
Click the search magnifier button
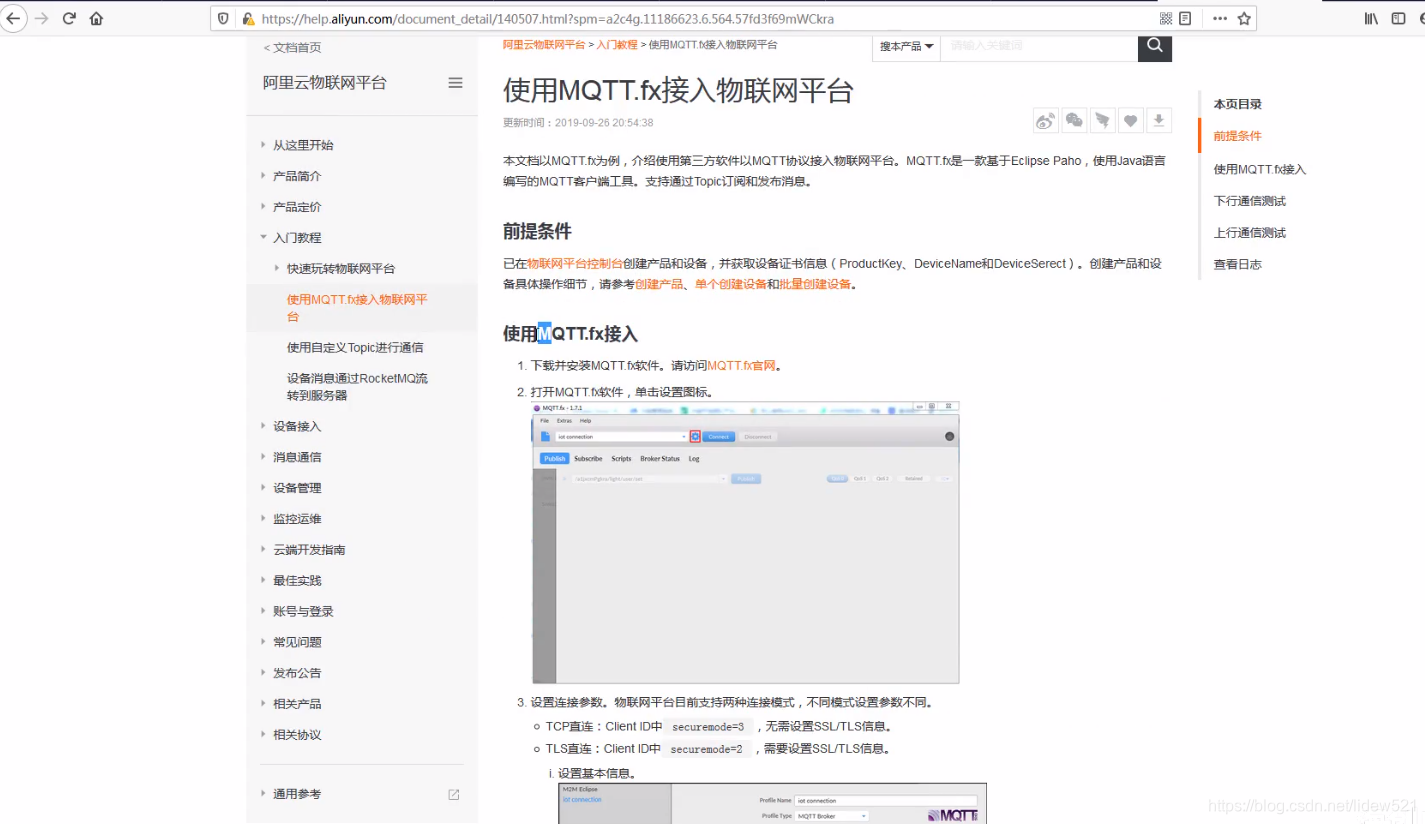tap(1155, 46)
